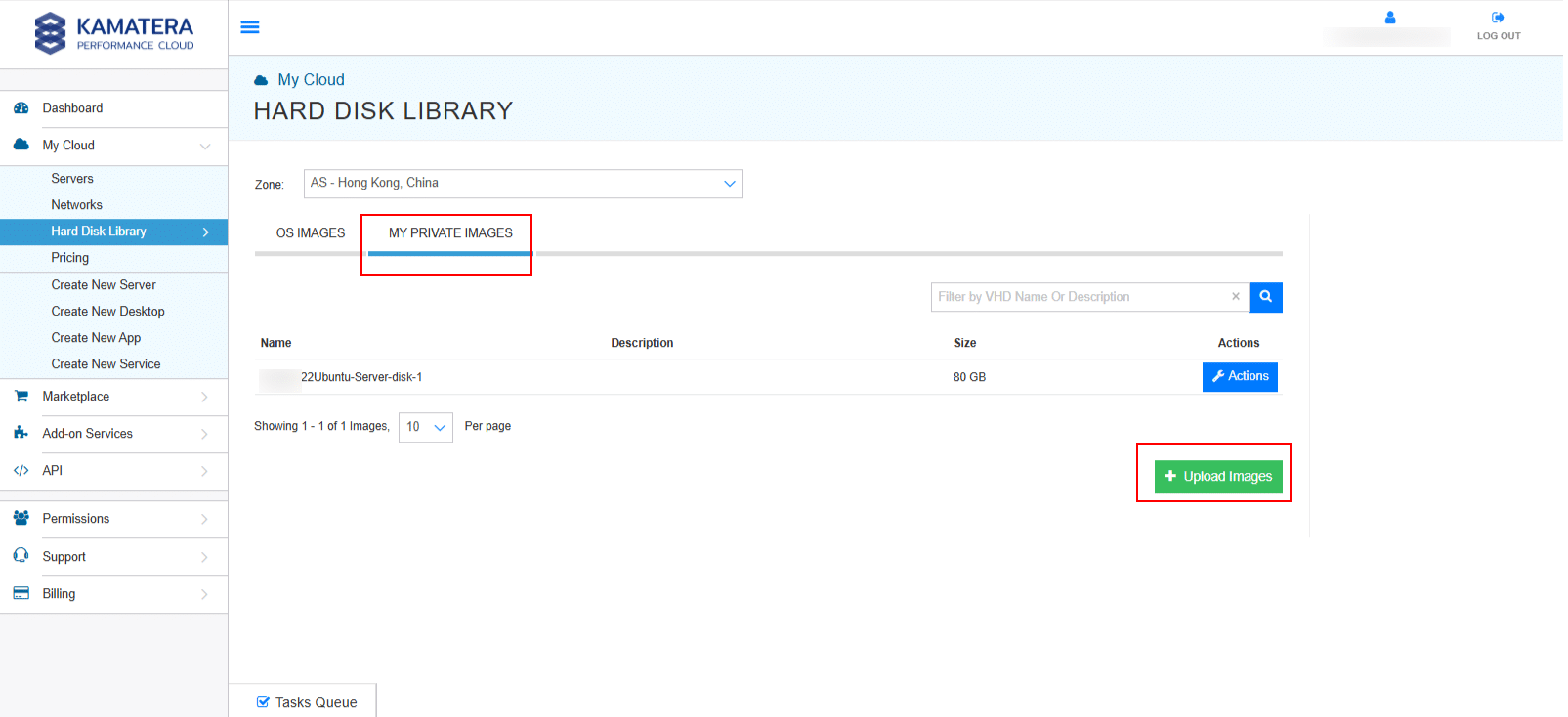Click the Permissions users icon
This screenshot has width=1568, height=717.
coord(21,518)
